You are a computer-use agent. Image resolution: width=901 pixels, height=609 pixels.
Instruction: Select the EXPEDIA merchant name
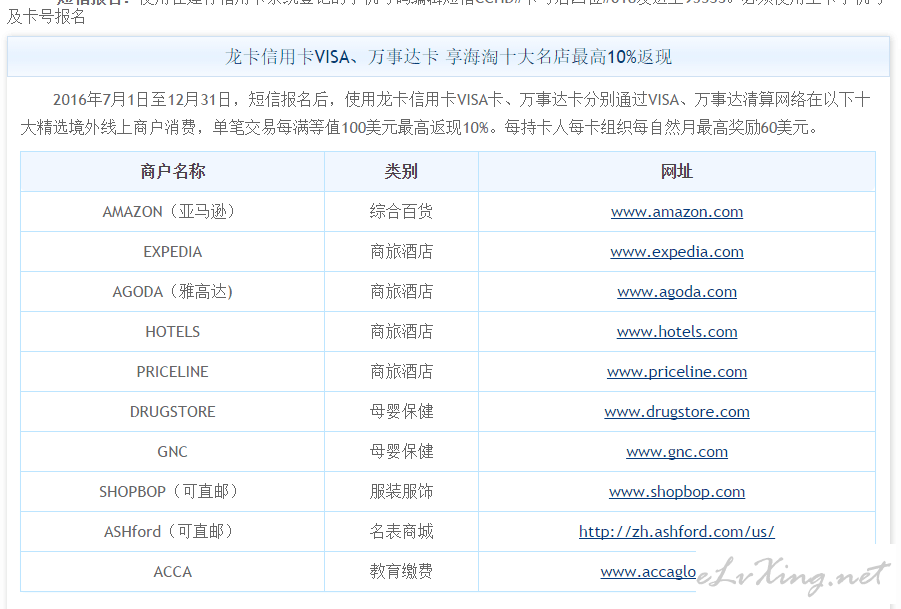(172, 252)
